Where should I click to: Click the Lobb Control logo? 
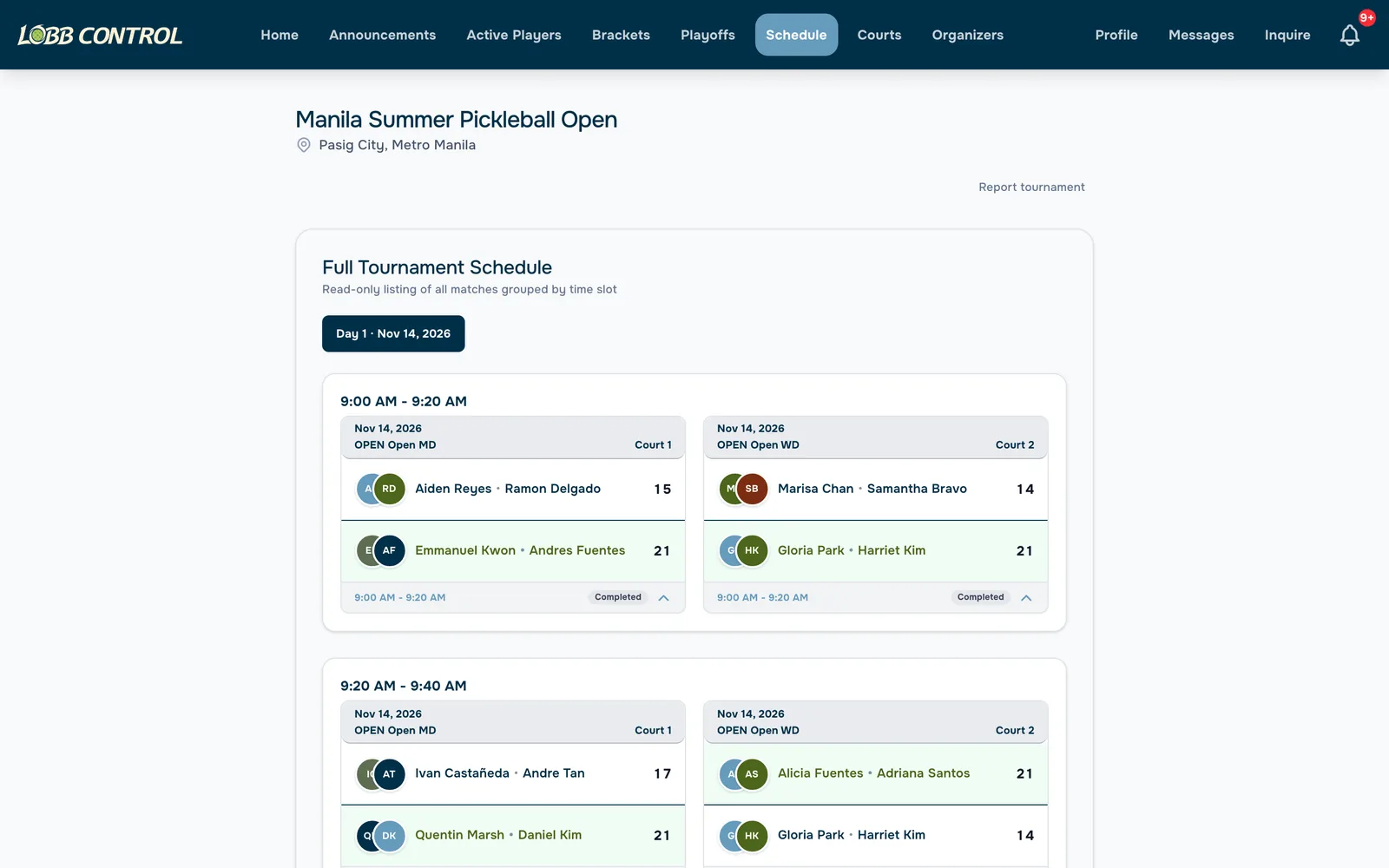100,35
